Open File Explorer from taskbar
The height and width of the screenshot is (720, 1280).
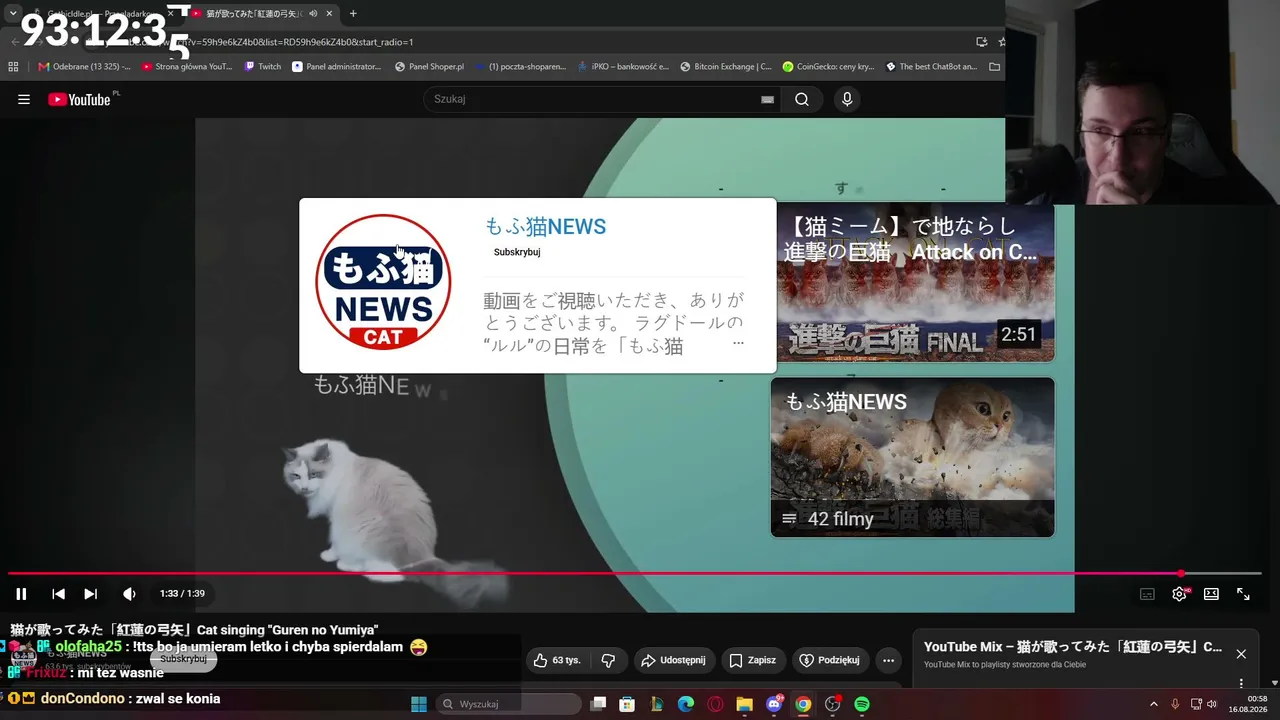tap(744, 704)
